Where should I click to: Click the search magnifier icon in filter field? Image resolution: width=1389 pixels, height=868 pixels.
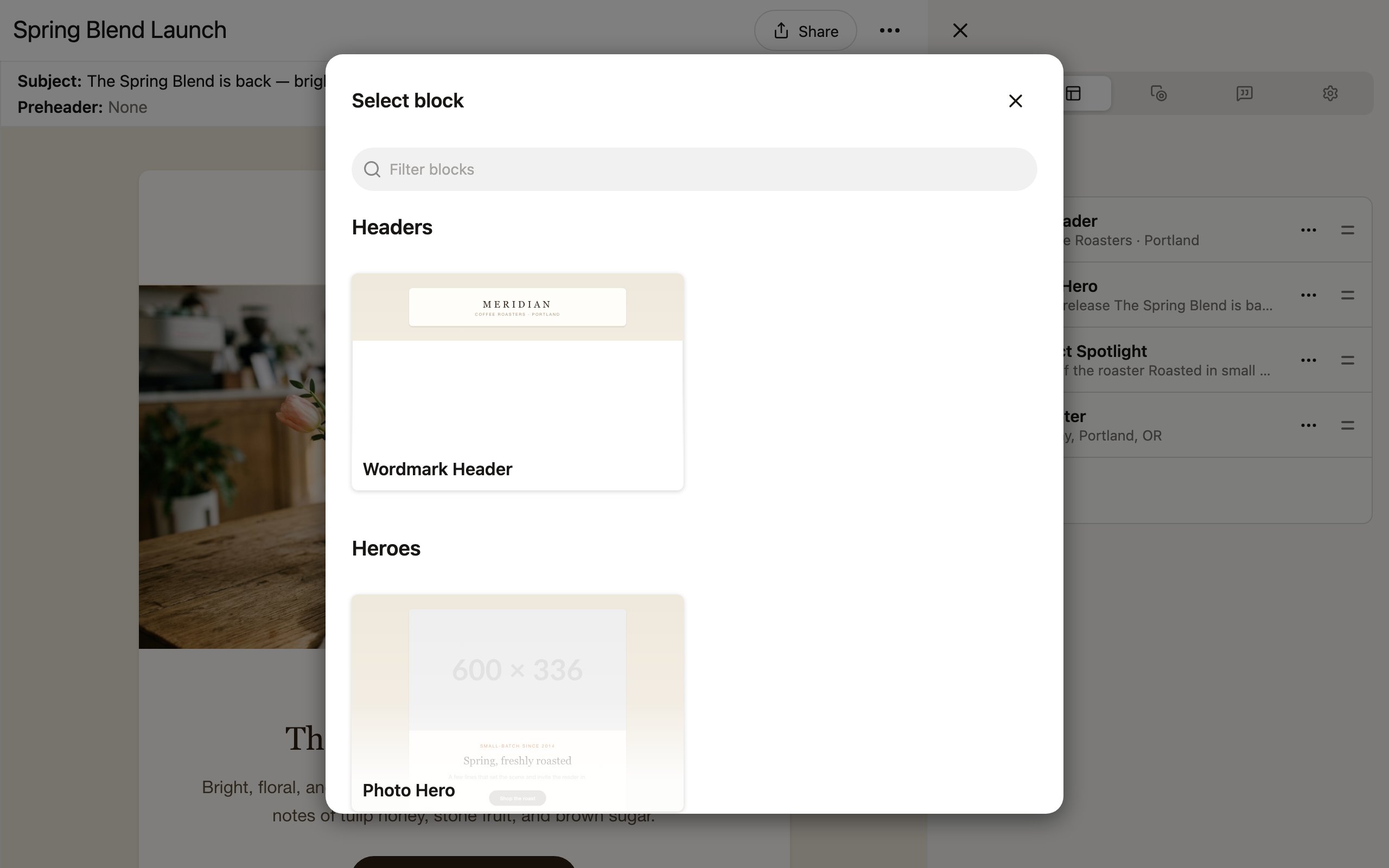point(372,169)
